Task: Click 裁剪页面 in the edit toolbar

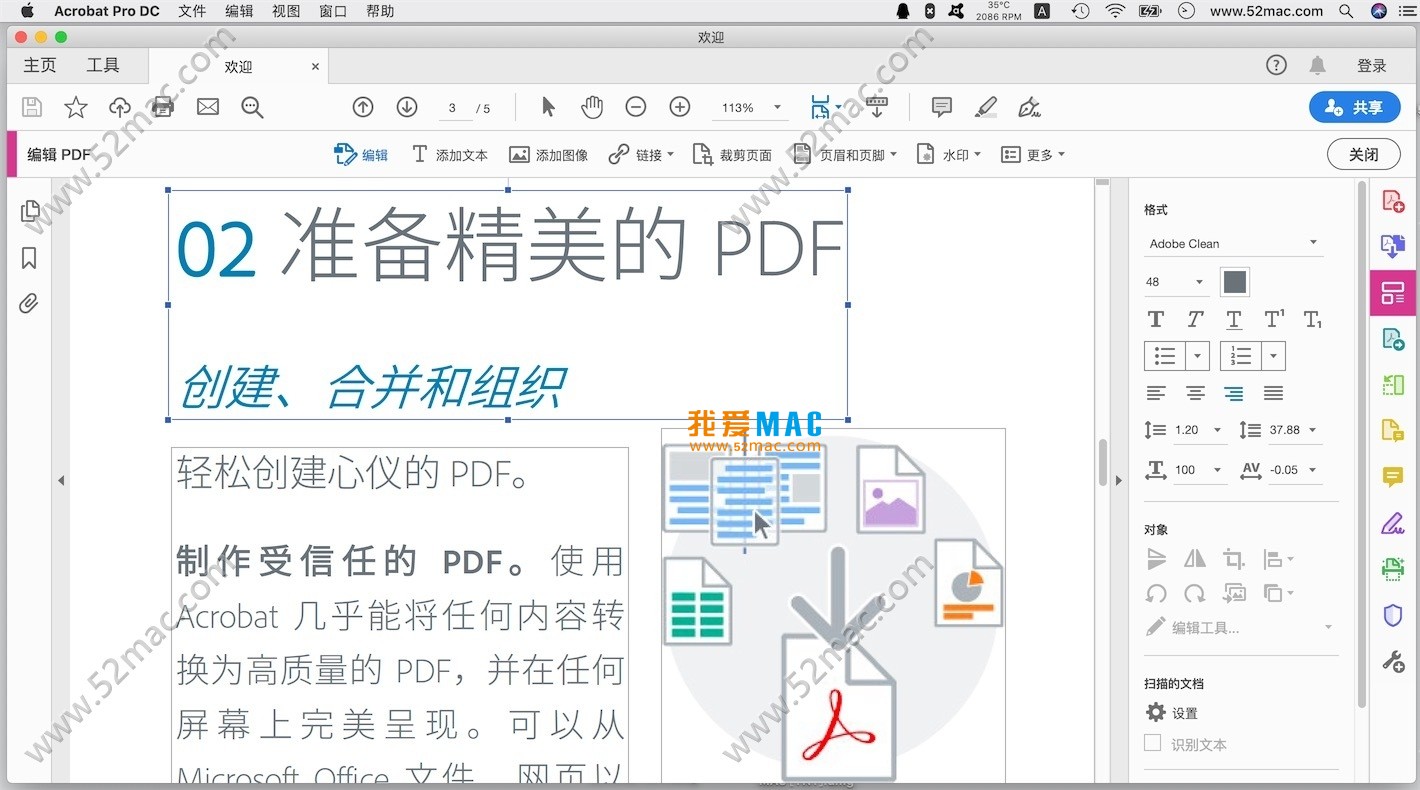Action: pyautogui.click(x=732, y=155)
